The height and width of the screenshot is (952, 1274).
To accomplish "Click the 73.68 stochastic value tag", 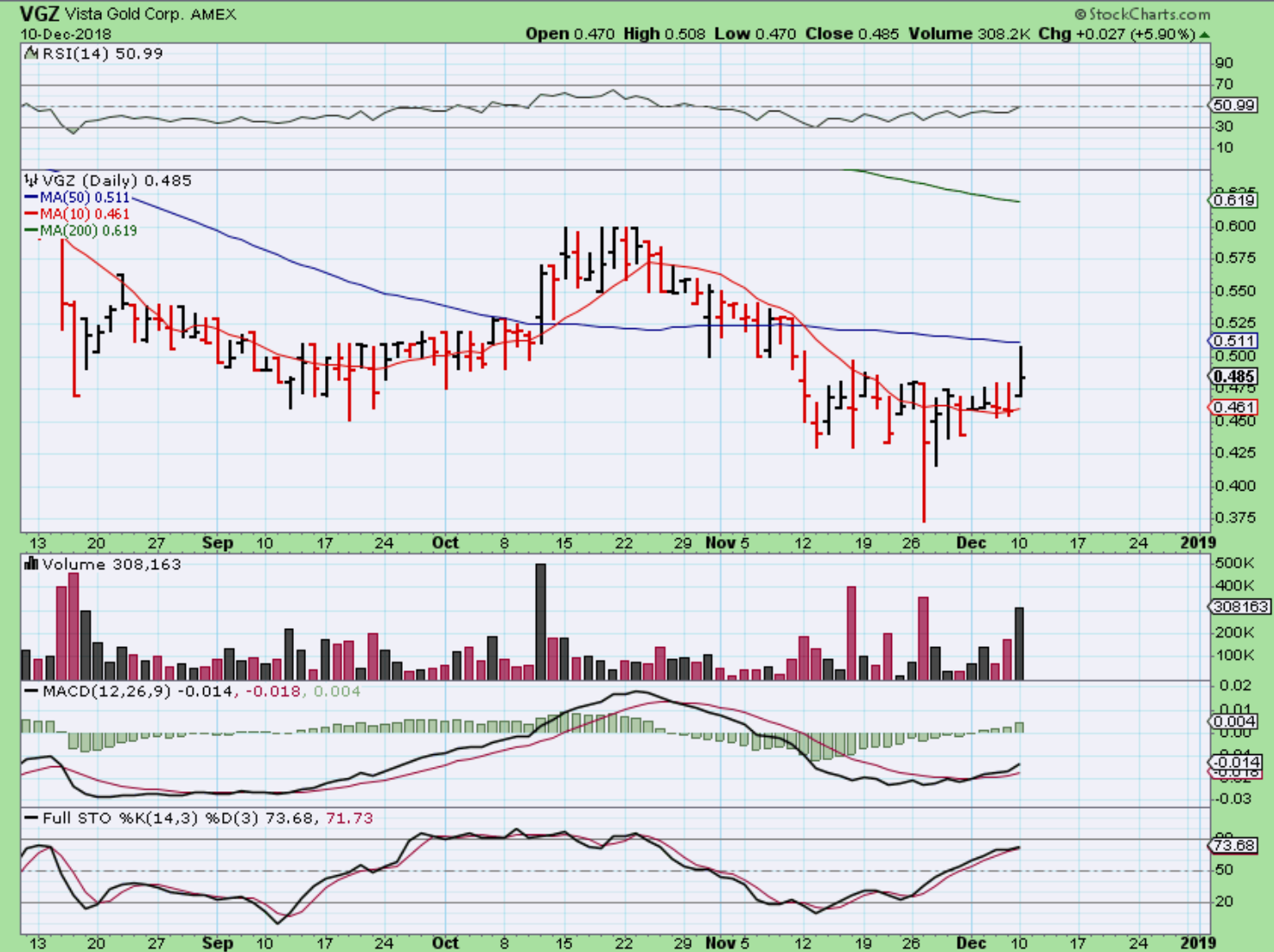I will (1233, 845).
